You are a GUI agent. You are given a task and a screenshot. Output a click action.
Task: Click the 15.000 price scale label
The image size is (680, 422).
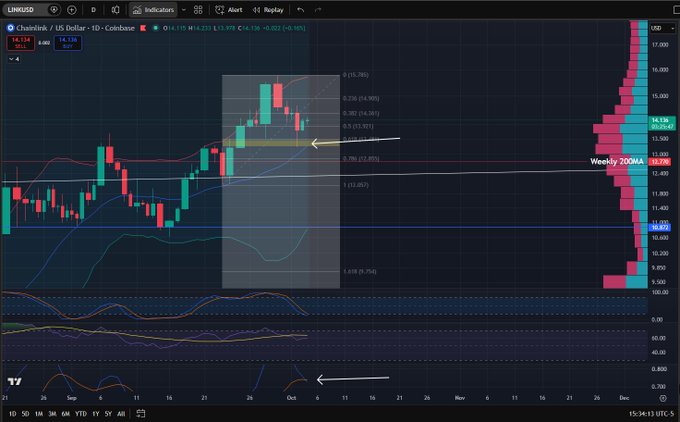(660, 96)
